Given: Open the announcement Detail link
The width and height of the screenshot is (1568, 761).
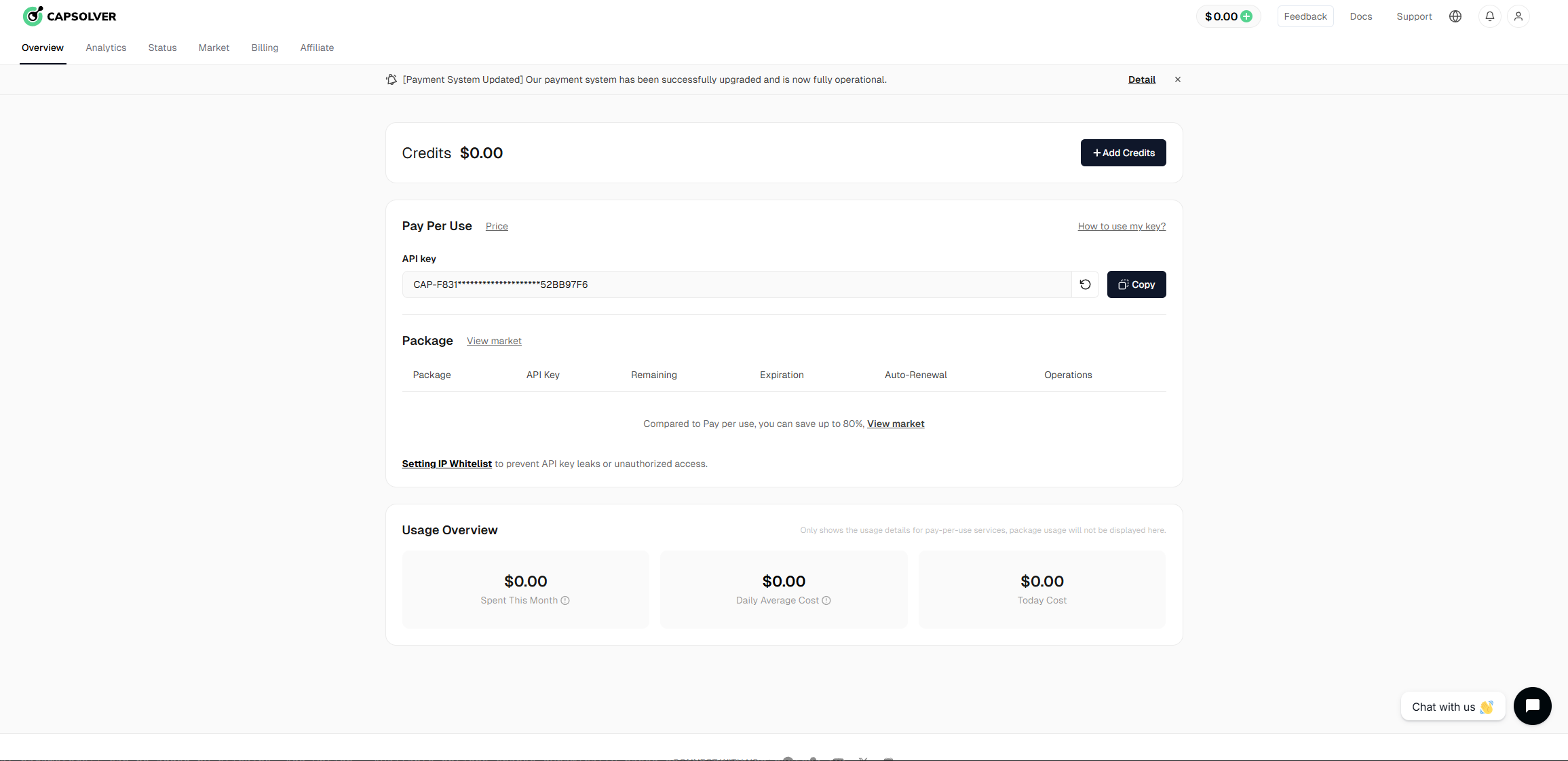Looking at the screenshot, I should [x=1142, y=79].
